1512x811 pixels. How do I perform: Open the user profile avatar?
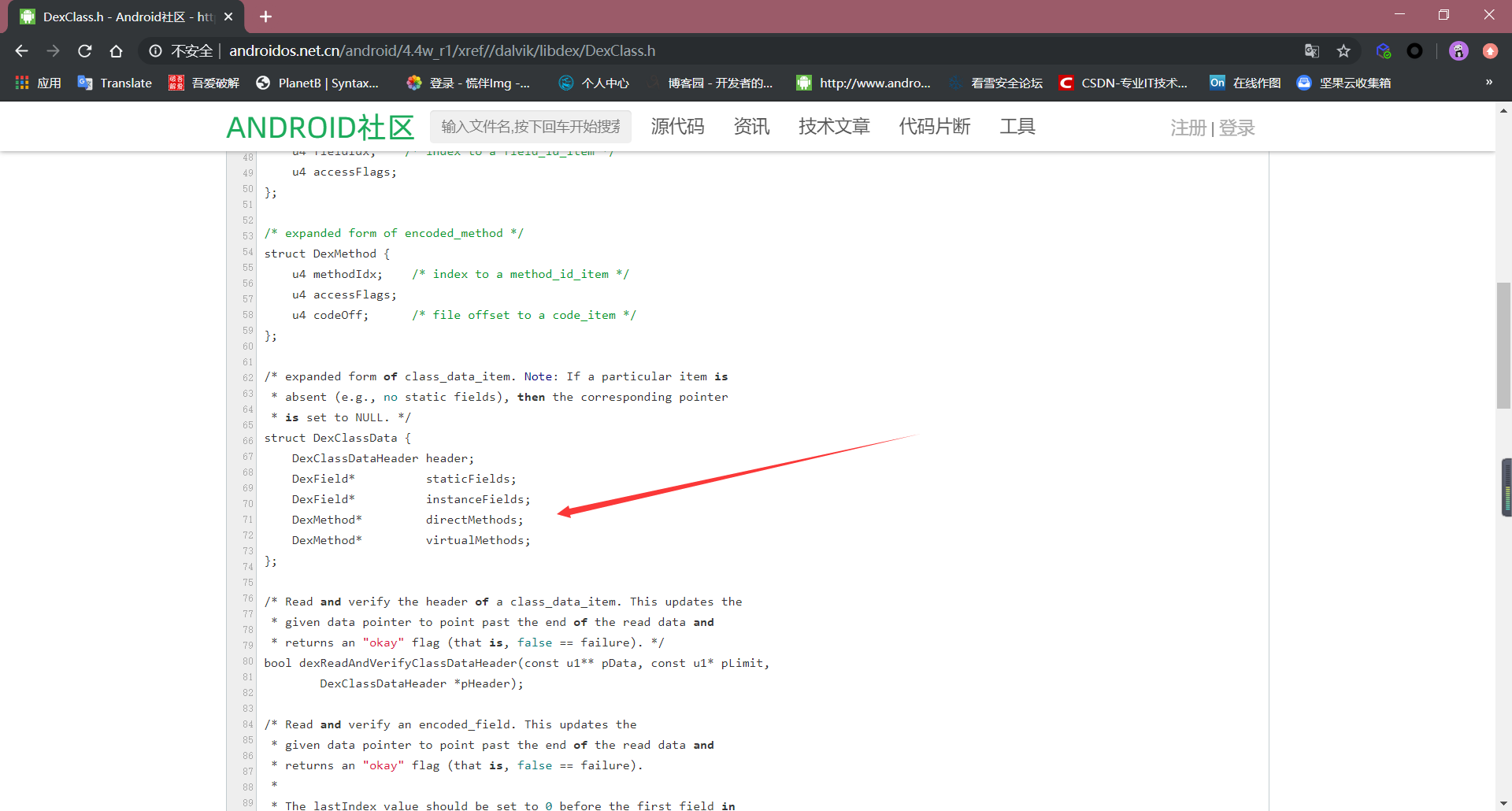click(x=1458, y=51)
